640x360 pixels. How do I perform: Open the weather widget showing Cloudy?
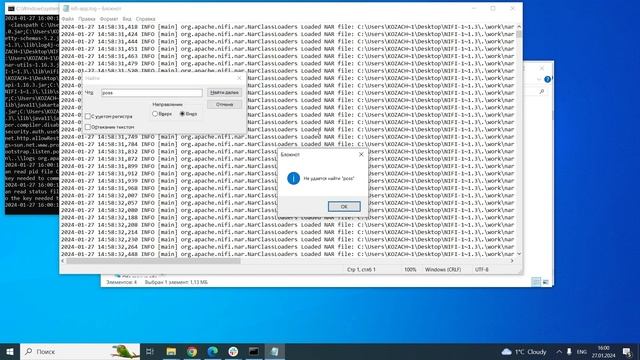524,351
